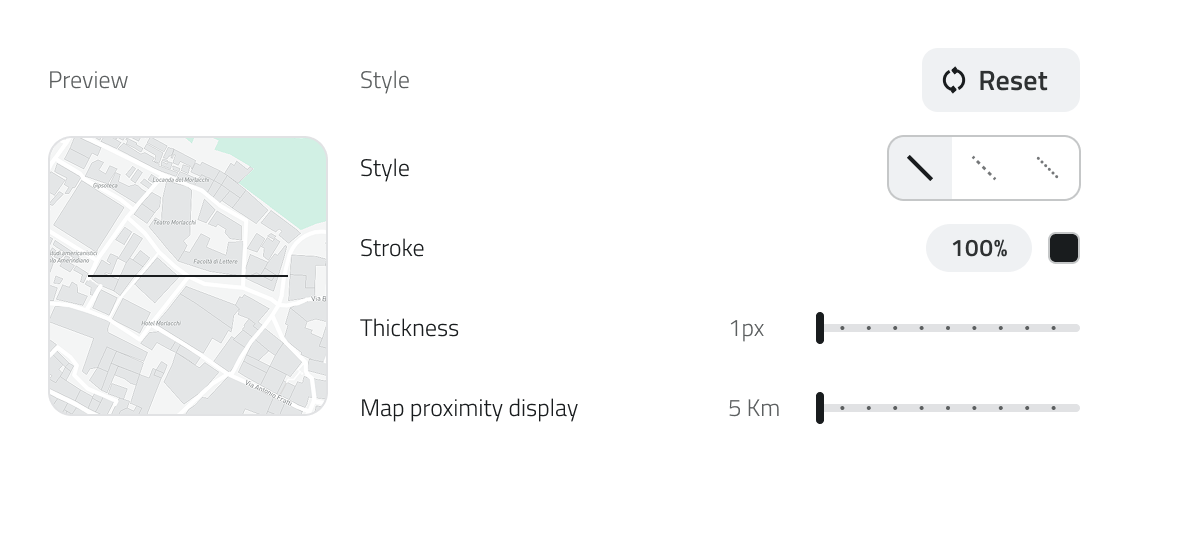Pick the dotted line style icon
Screen dimensions: 1178x542
(x=1047, y=168)
